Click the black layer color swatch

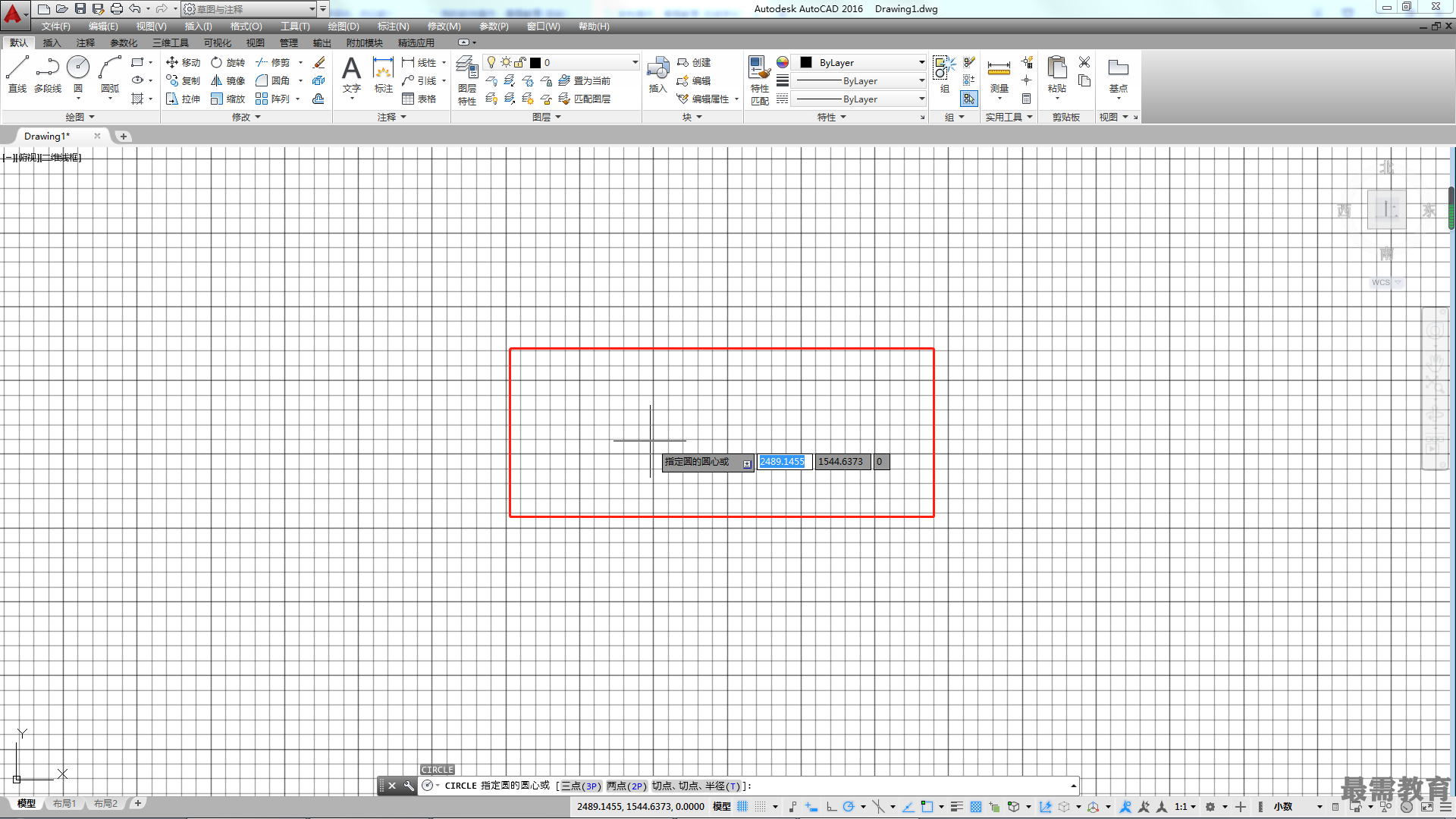[x=535, y=62]
